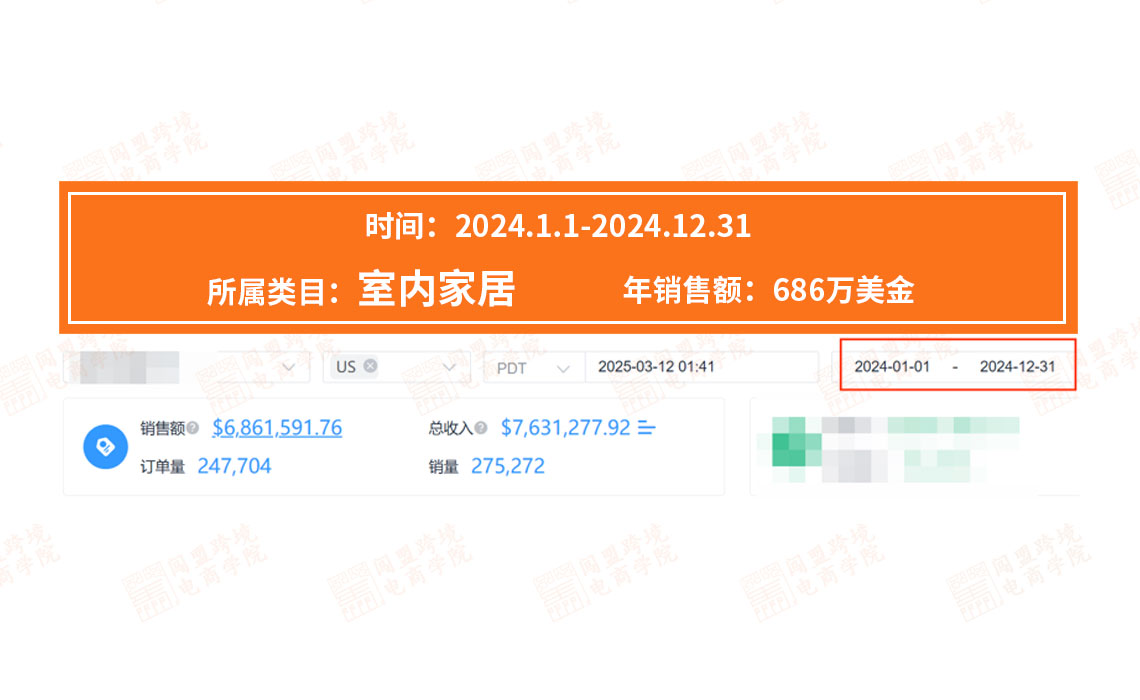This screenshot has height=700, width=1140.
Task: Open the US marketplace dropdown arrow
Action: coord(449,367)
